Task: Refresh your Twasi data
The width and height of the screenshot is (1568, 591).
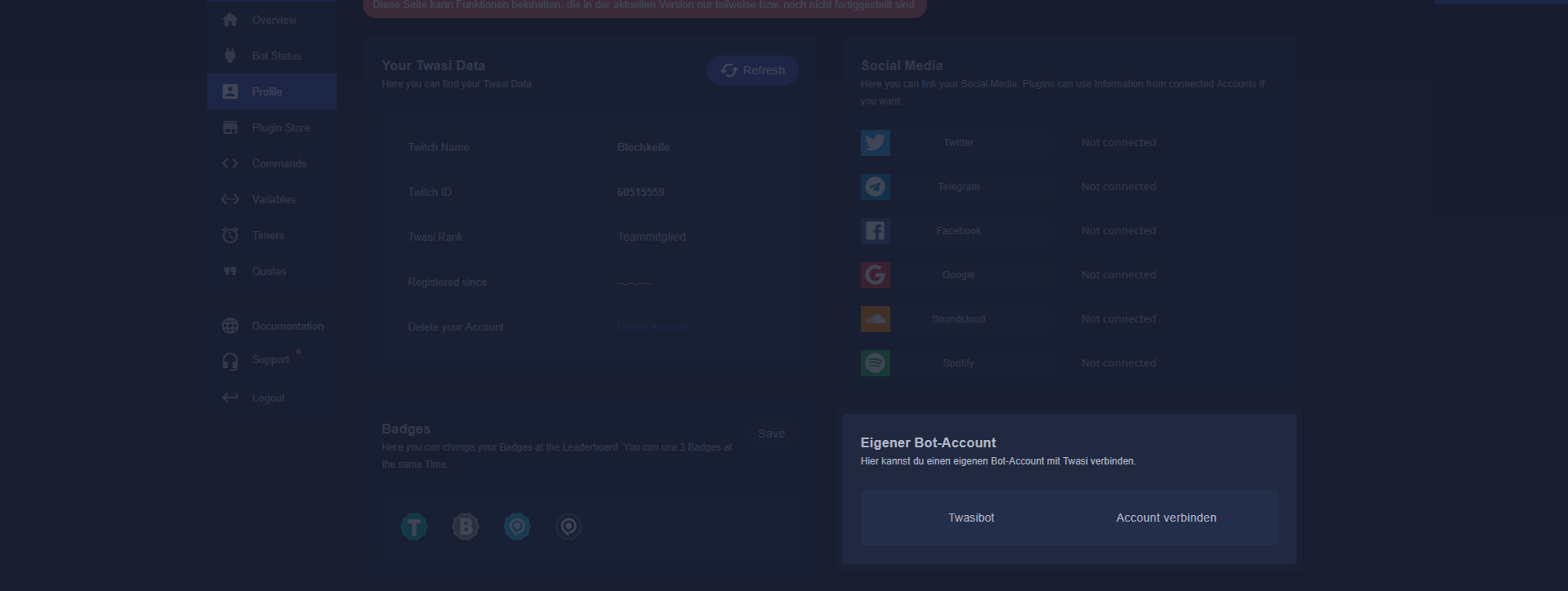Action: tap(752, 70)
